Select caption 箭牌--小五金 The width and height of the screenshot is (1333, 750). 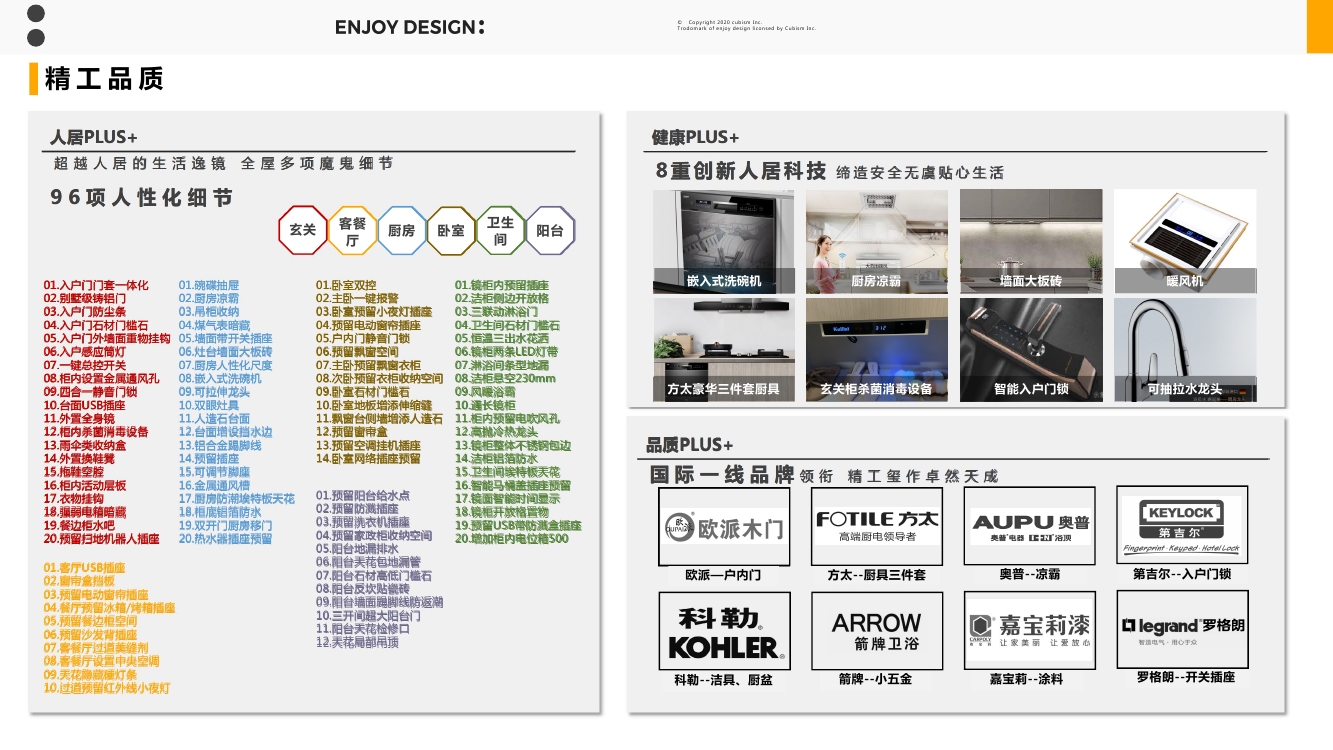pos(875,679)
